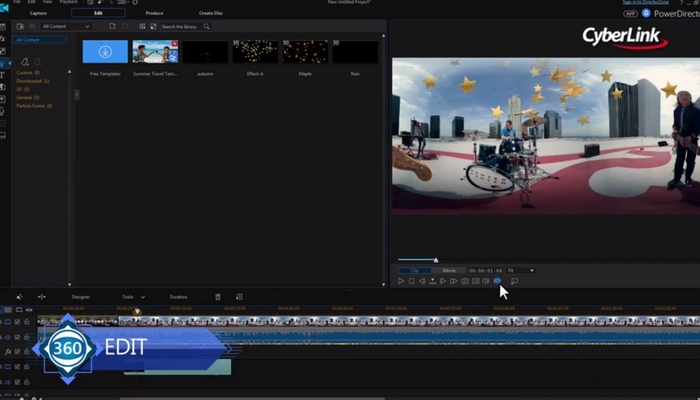This screenshot has width=700, height=400.
Task: Click the Play button in preview controls
Action: coord(400,281)
